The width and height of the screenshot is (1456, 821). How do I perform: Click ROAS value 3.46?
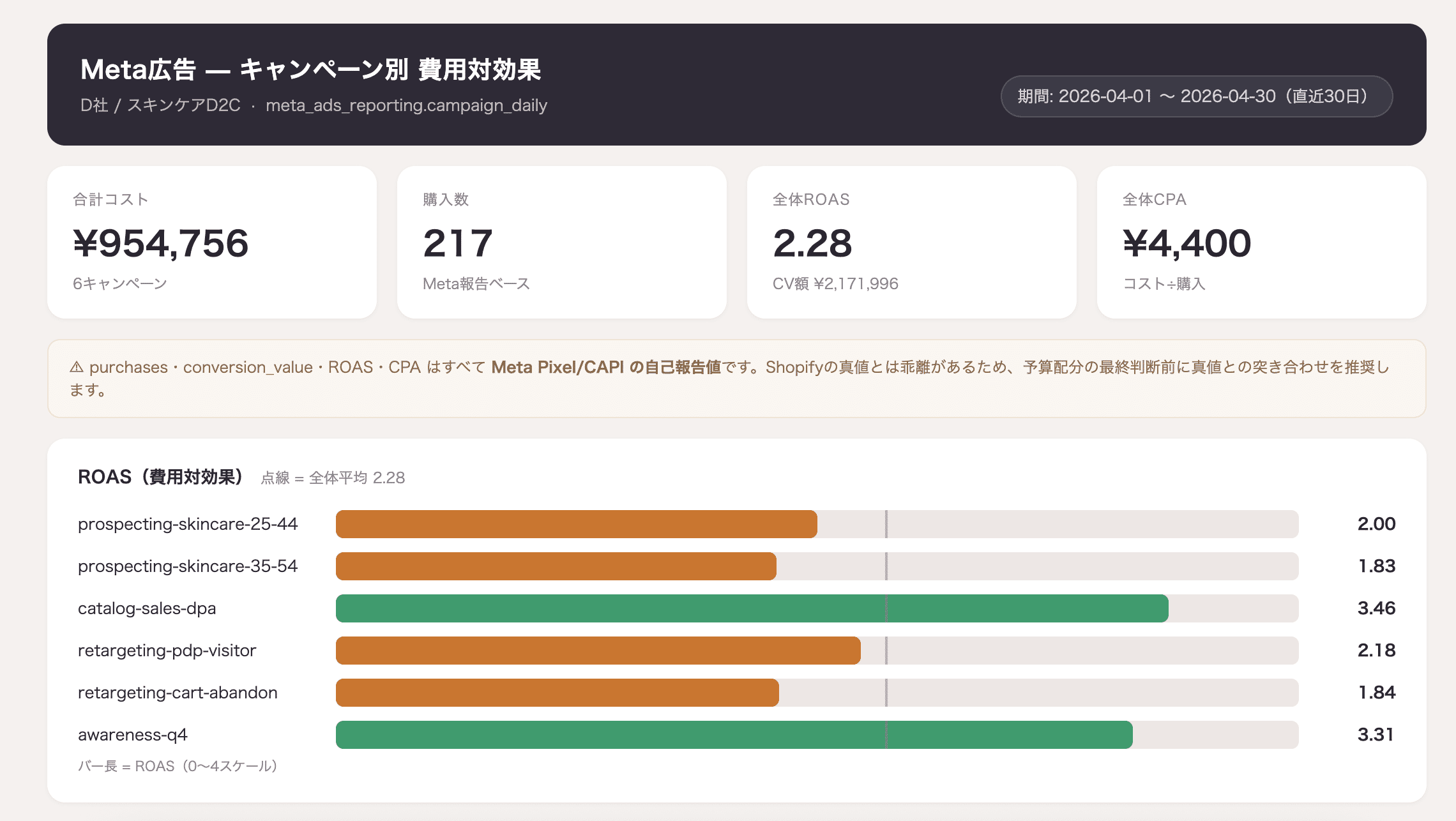[1376, 608]
